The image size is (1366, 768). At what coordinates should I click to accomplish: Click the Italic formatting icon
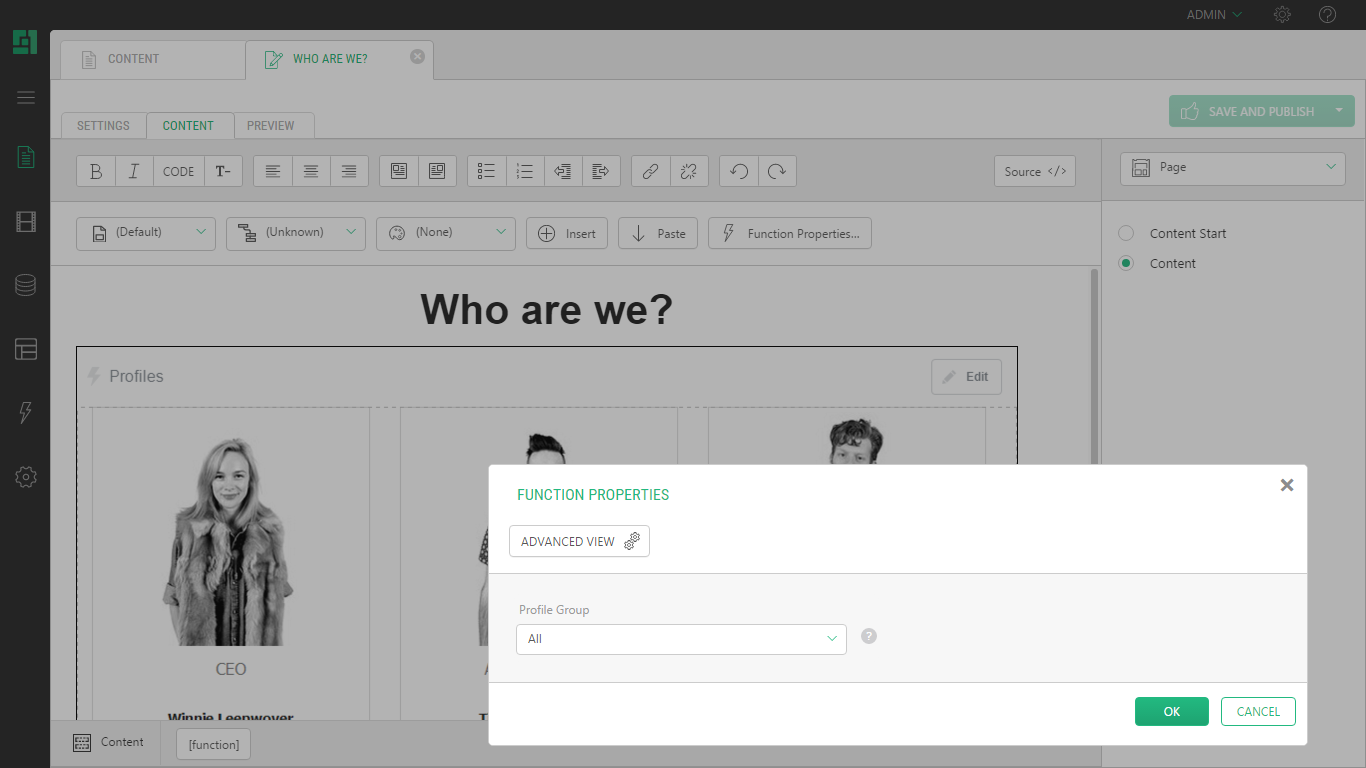coord(134,171)
